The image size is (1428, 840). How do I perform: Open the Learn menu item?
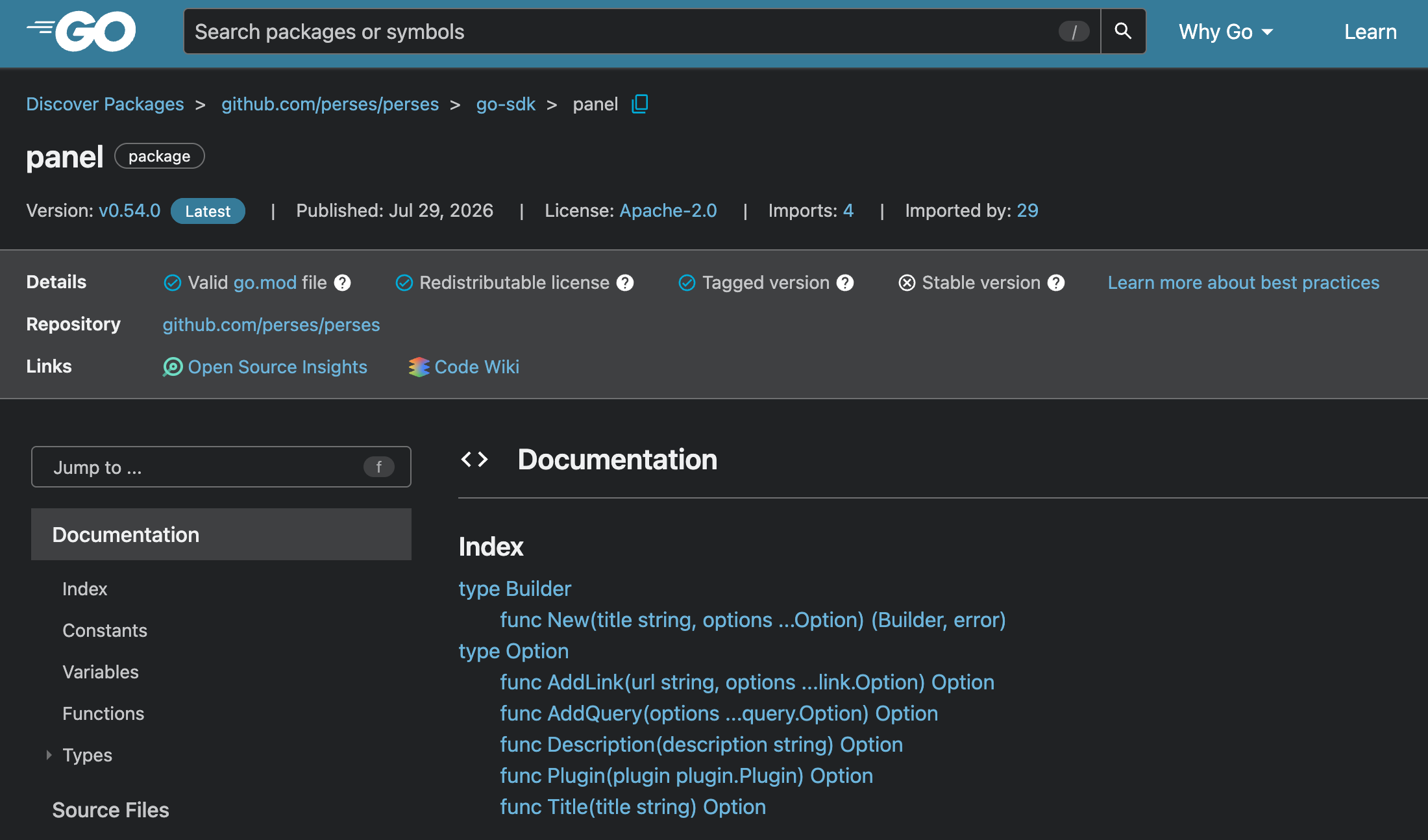(1370, 31)
